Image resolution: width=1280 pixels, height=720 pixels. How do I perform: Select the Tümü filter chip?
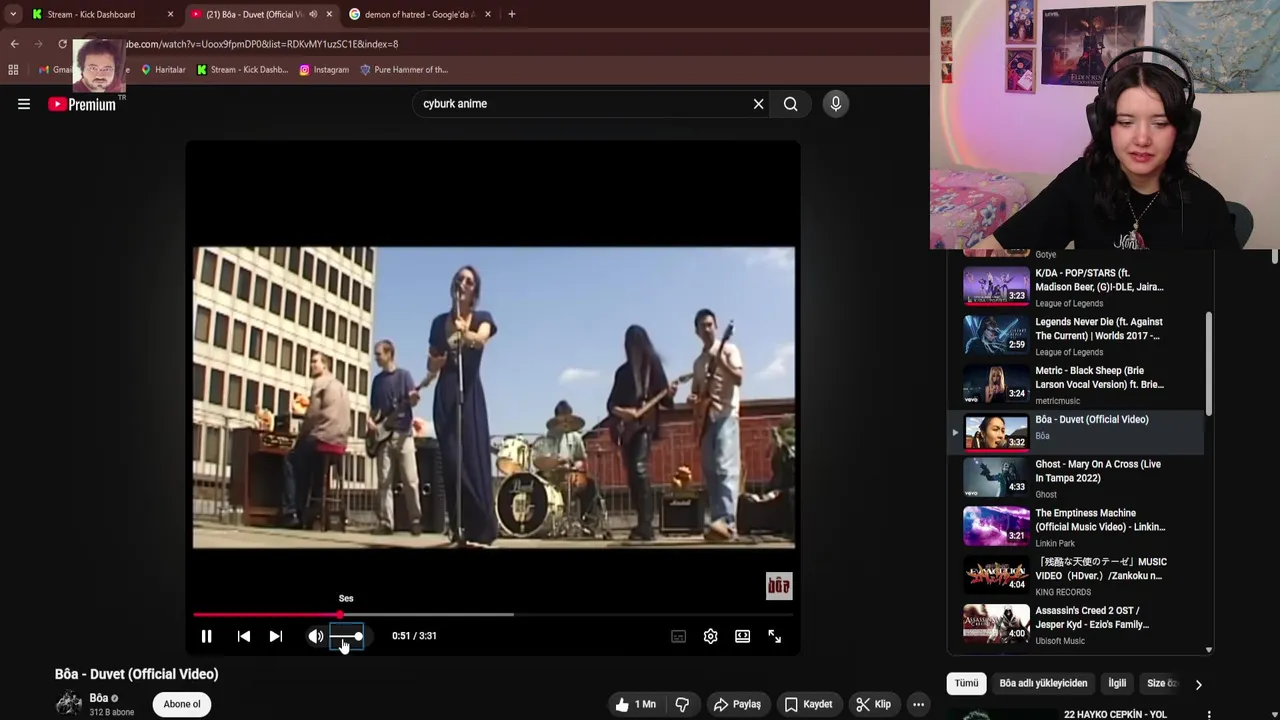966,683
